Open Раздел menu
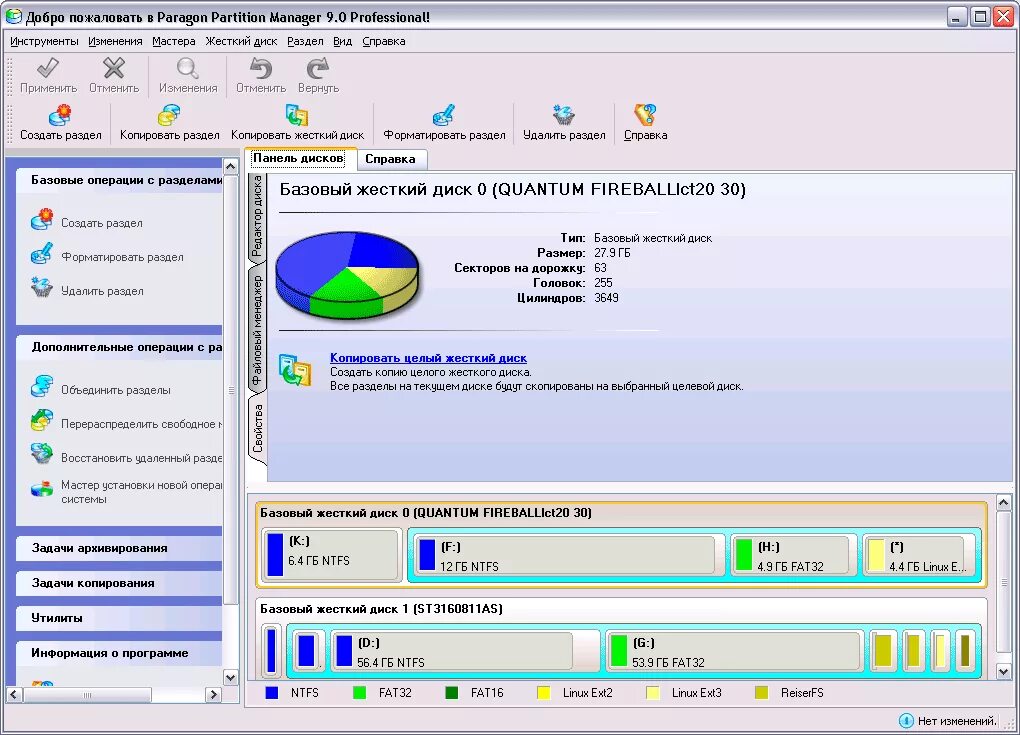The width and height of the screenshot is (1020, 735). 305,41
